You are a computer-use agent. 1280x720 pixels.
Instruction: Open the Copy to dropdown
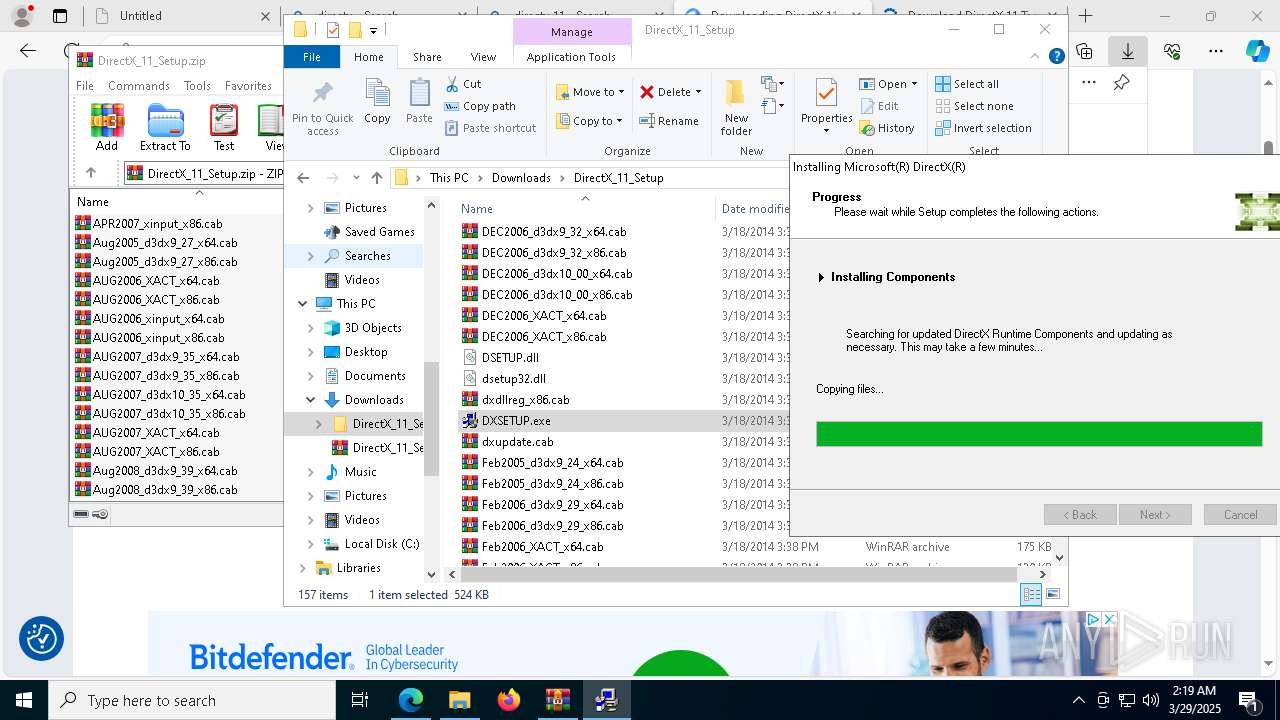(x=590, y=121)
